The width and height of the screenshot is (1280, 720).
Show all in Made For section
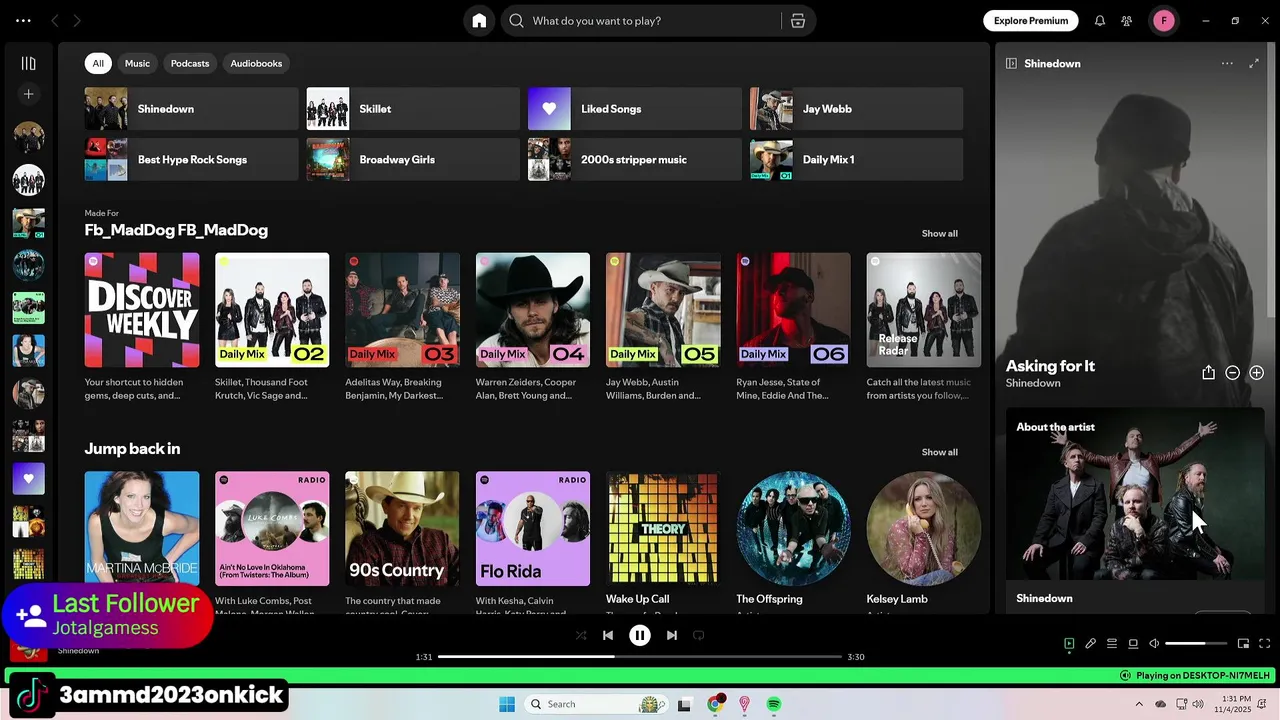pos(939,234)
